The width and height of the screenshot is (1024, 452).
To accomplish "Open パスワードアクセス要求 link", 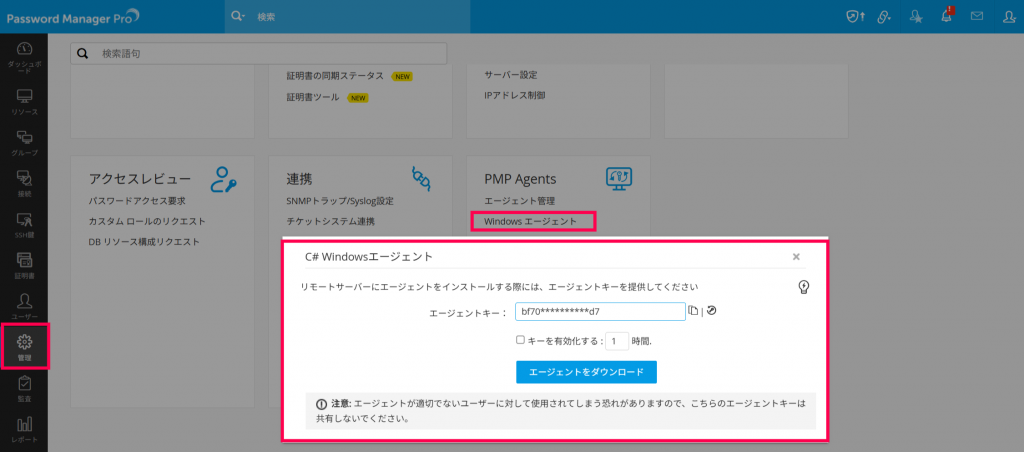I will click(137, 201).
